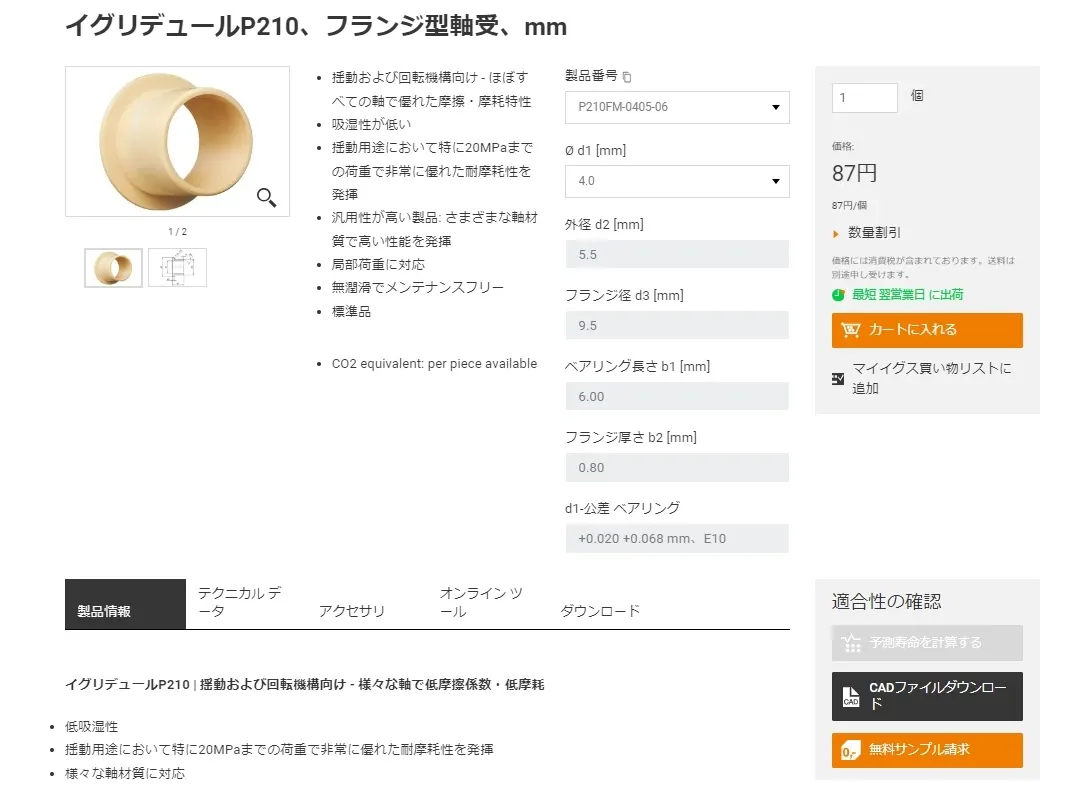Open the Ø d1 diameter dropdown

676,181
